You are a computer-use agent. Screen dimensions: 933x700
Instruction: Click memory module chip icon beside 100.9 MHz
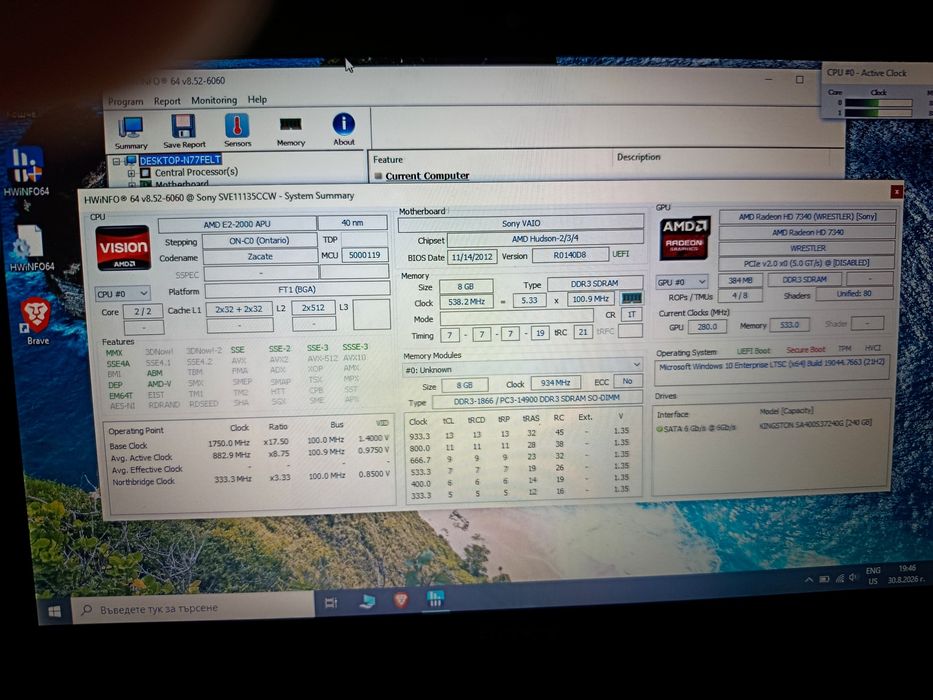pyautogui.click(x=631, y=298)
